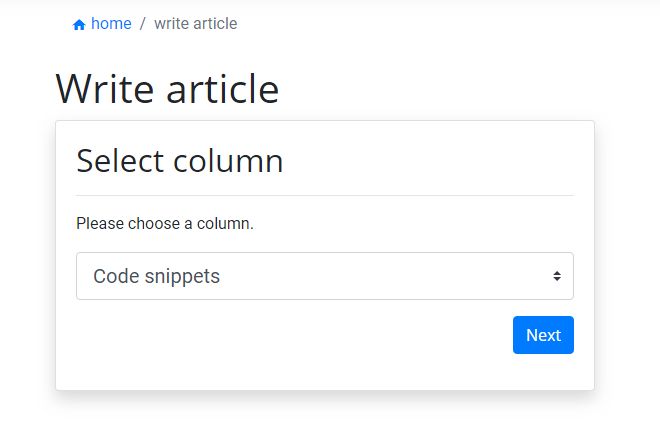Click the caret icon at the select's right edge
This screenshot has height=442, width=660.
557,276
